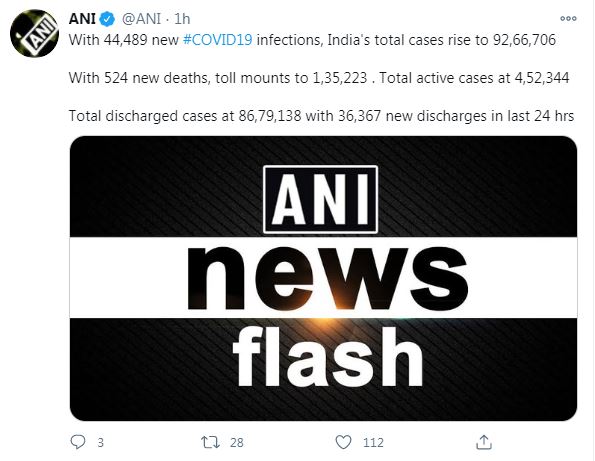Viewport: 595px width, 461px height.
Task: Open the three-dot more options menu
Action: click(568, 18)
